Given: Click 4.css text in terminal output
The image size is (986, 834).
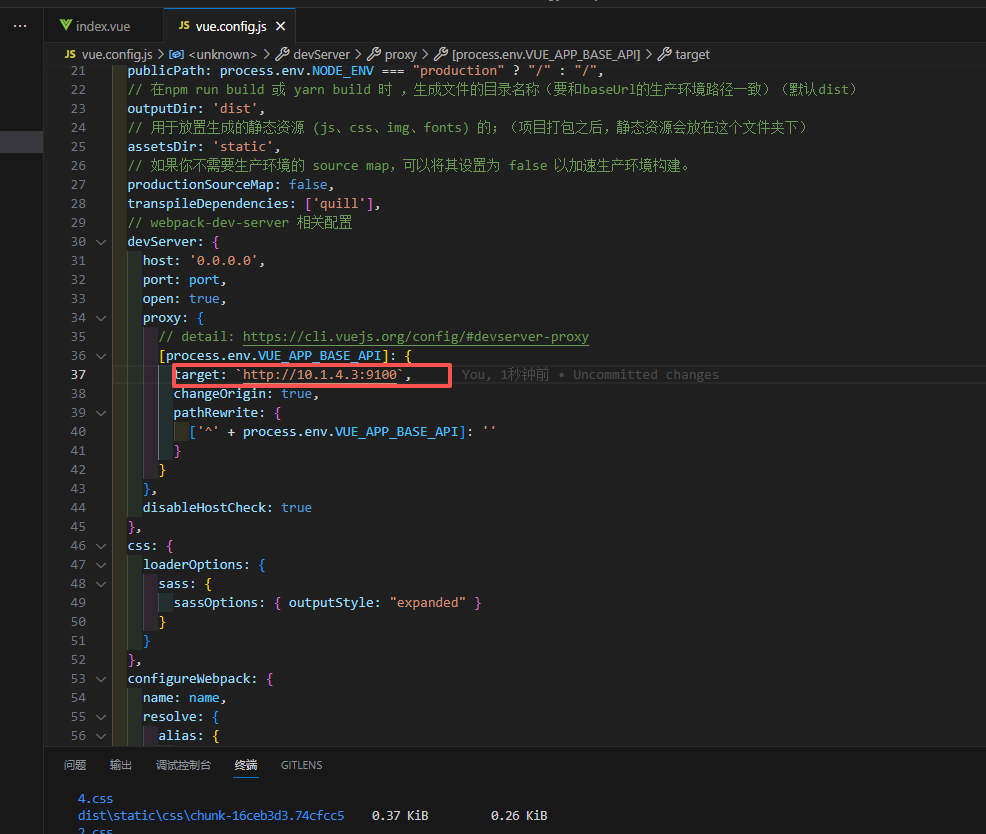Looking at the screenshot, I should (95, 799).
